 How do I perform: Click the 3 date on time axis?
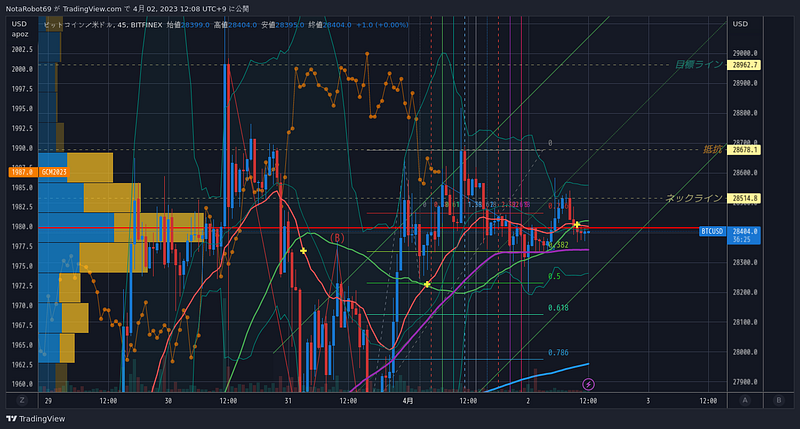[x=648, y=401]
